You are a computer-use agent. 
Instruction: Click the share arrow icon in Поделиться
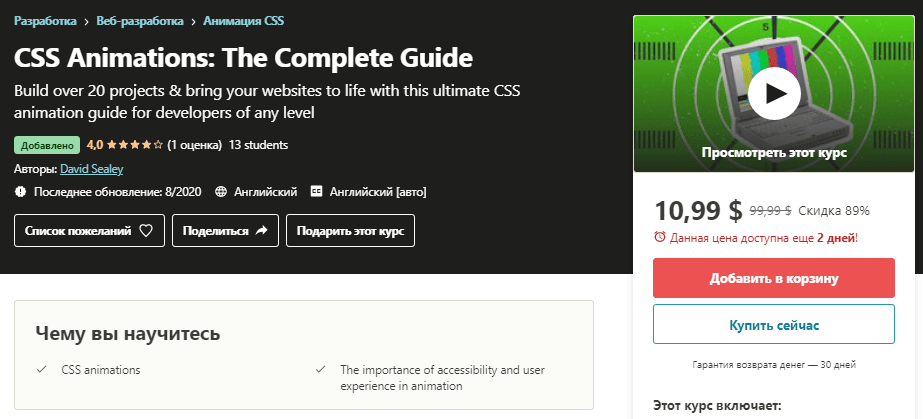[x=261, y=231]
